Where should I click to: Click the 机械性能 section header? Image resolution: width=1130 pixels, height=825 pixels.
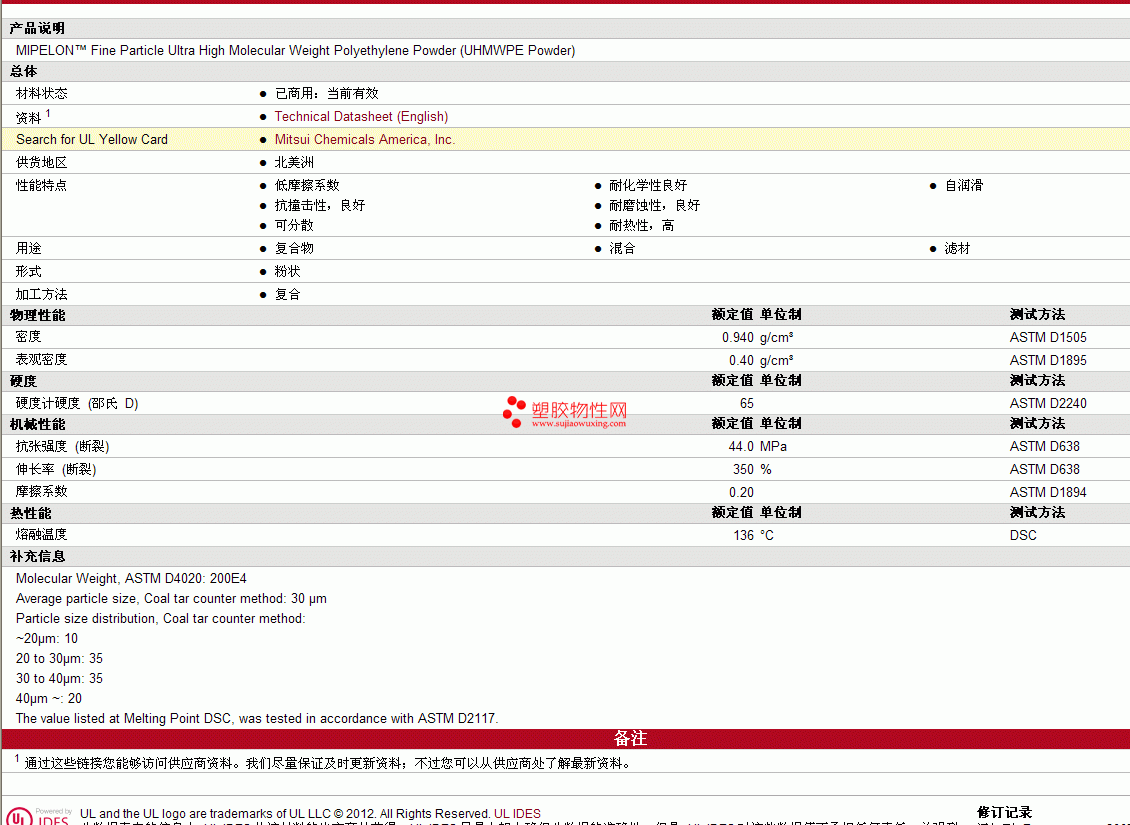[x=37, y=424]
